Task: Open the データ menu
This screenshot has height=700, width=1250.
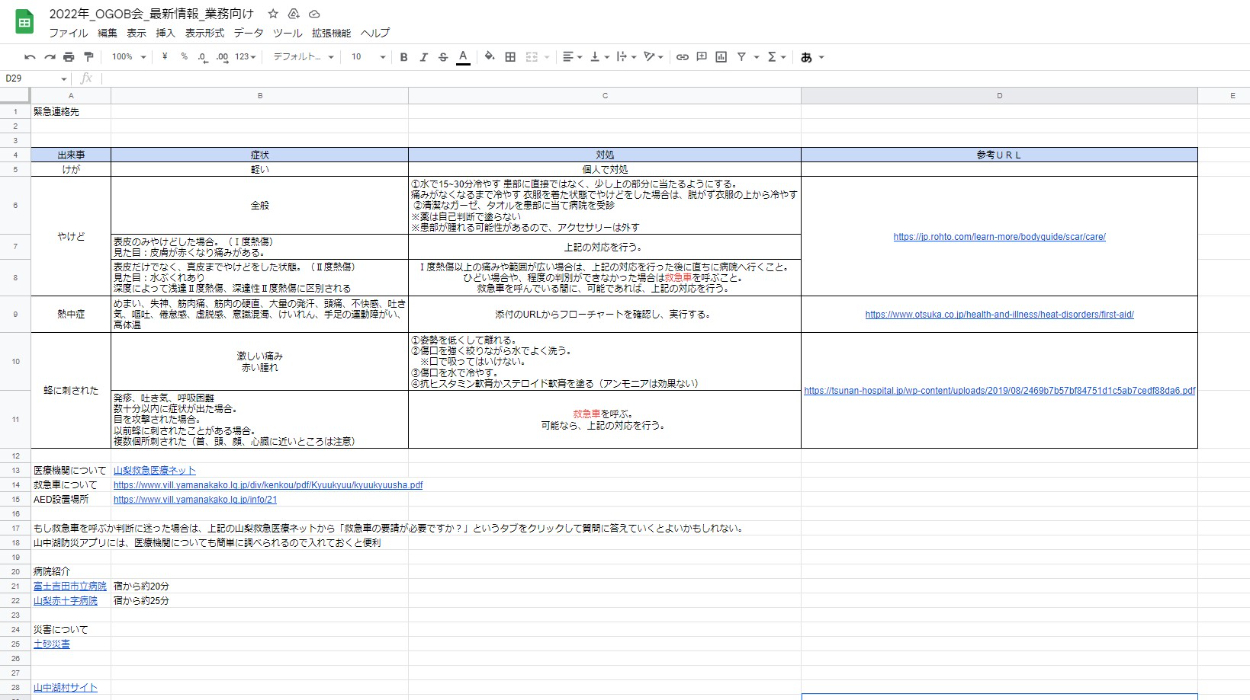Action: [248, 33]
